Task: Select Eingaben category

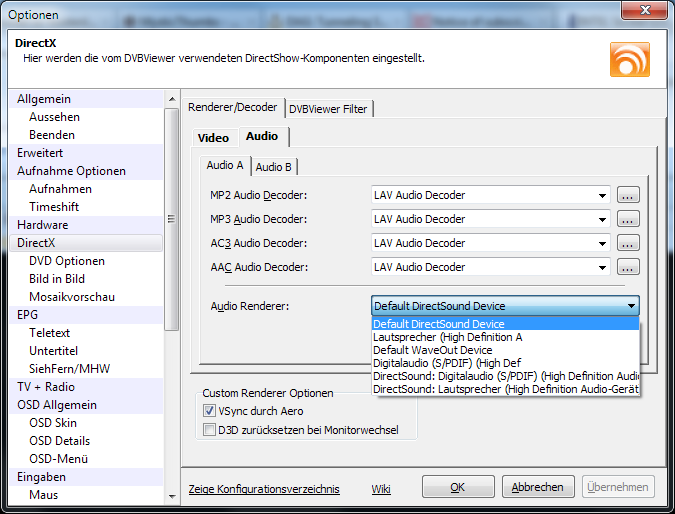Action: 86,477
